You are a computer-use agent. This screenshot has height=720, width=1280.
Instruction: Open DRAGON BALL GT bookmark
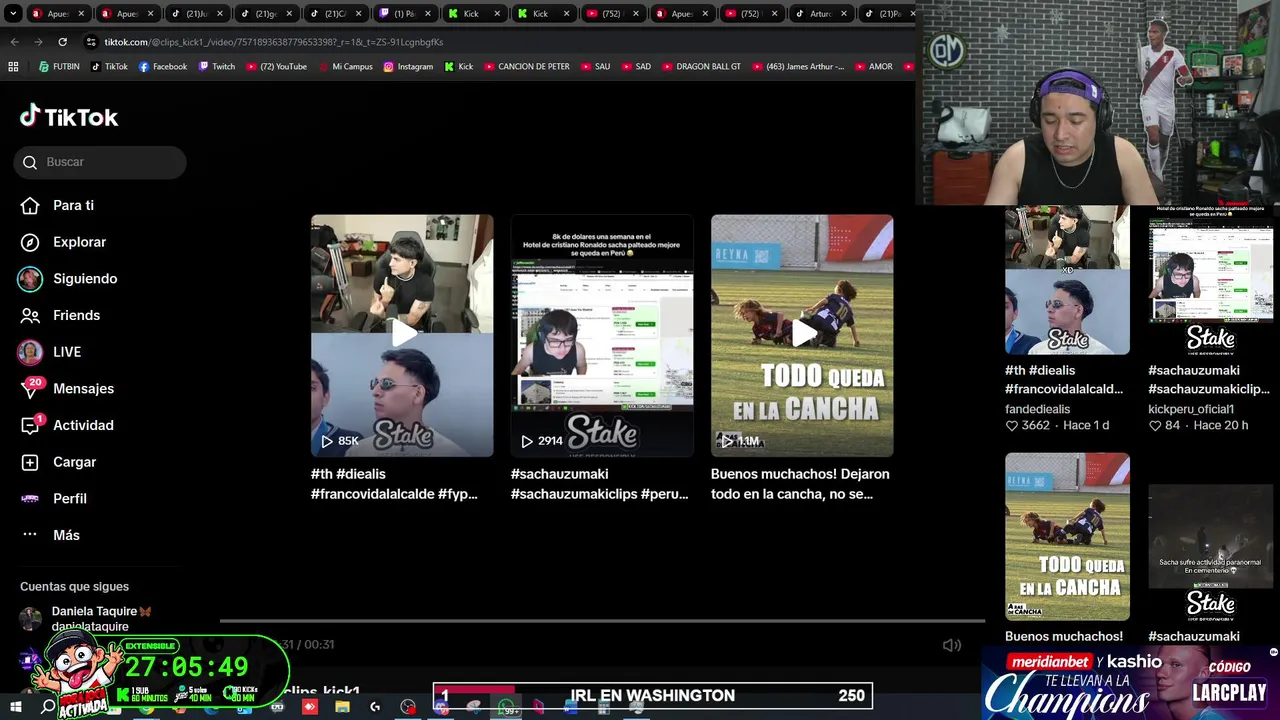pos(701,67)
